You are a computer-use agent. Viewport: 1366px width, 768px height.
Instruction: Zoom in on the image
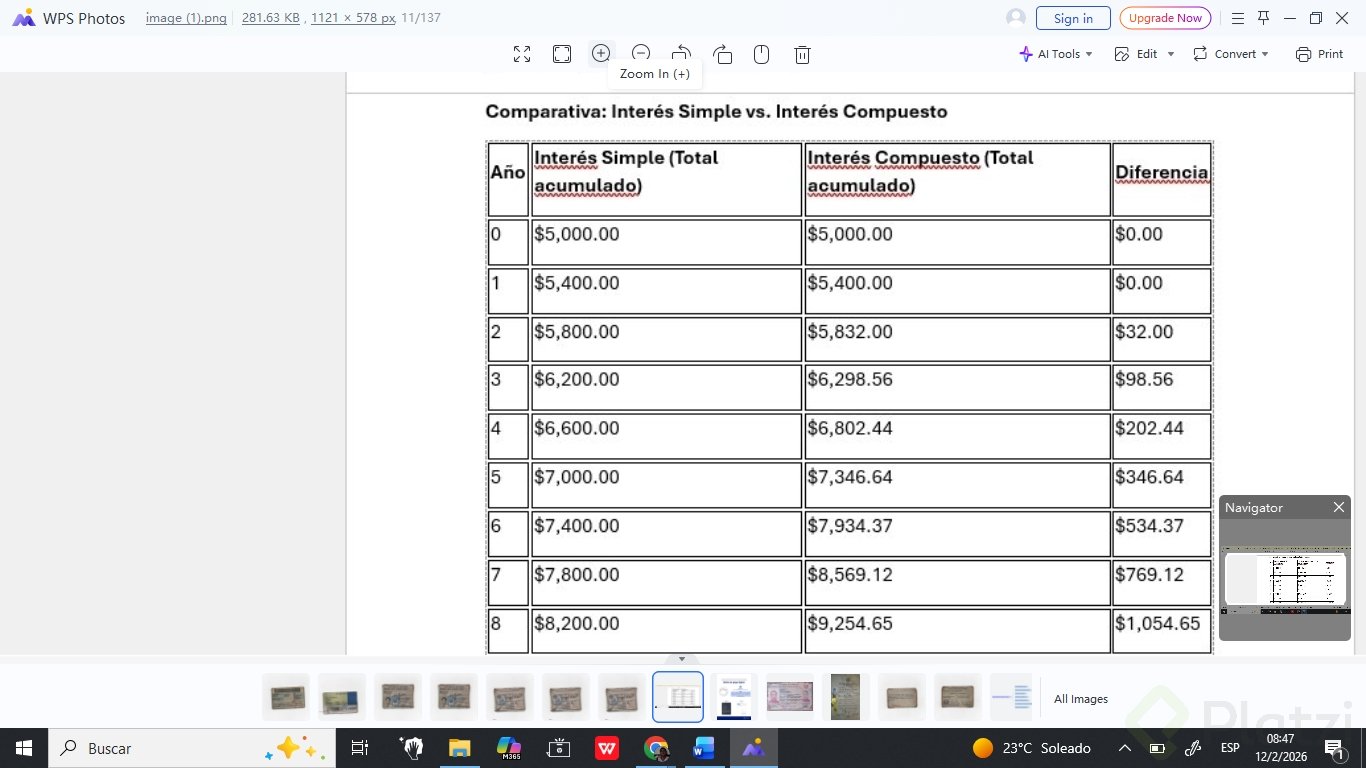click(601, 54)
